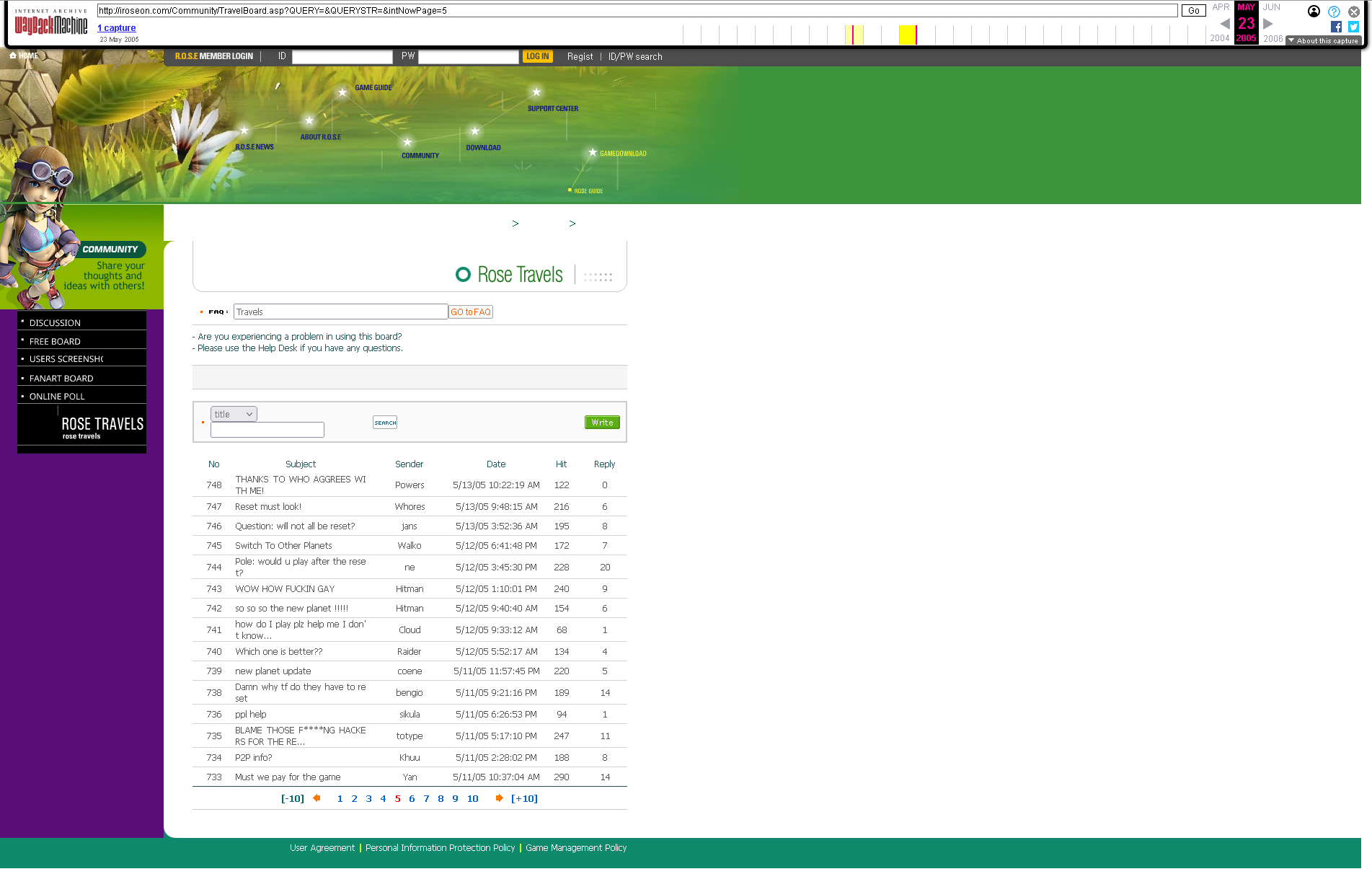The width and height of the screenshot is (1372, 874).
Task: Open post 'Reset must look!'
Action: (268, 507)
